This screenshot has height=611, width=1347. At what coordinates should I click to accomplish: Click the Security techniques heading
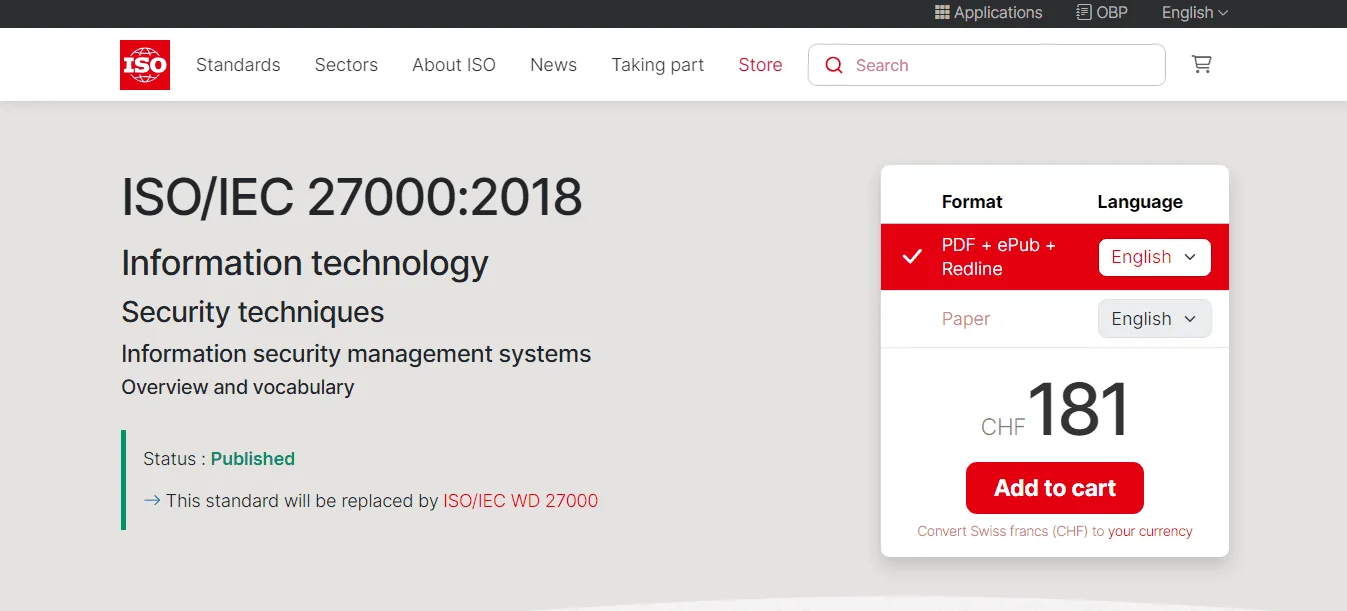(253, 312)
